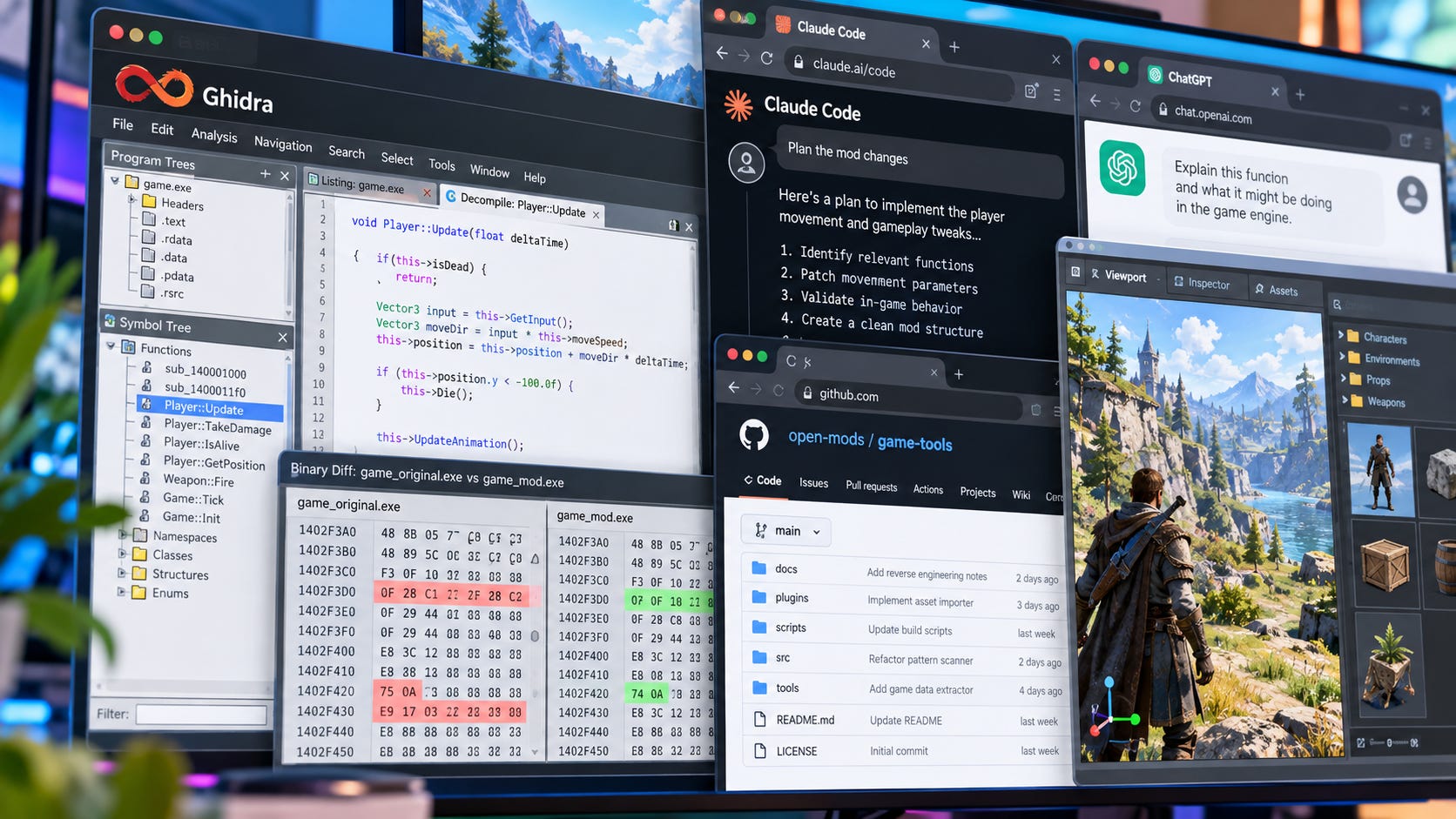This screenshot has width=1456, height=819.
Task: Open the docs folder icon on GitHub
Action: point(759,568)
